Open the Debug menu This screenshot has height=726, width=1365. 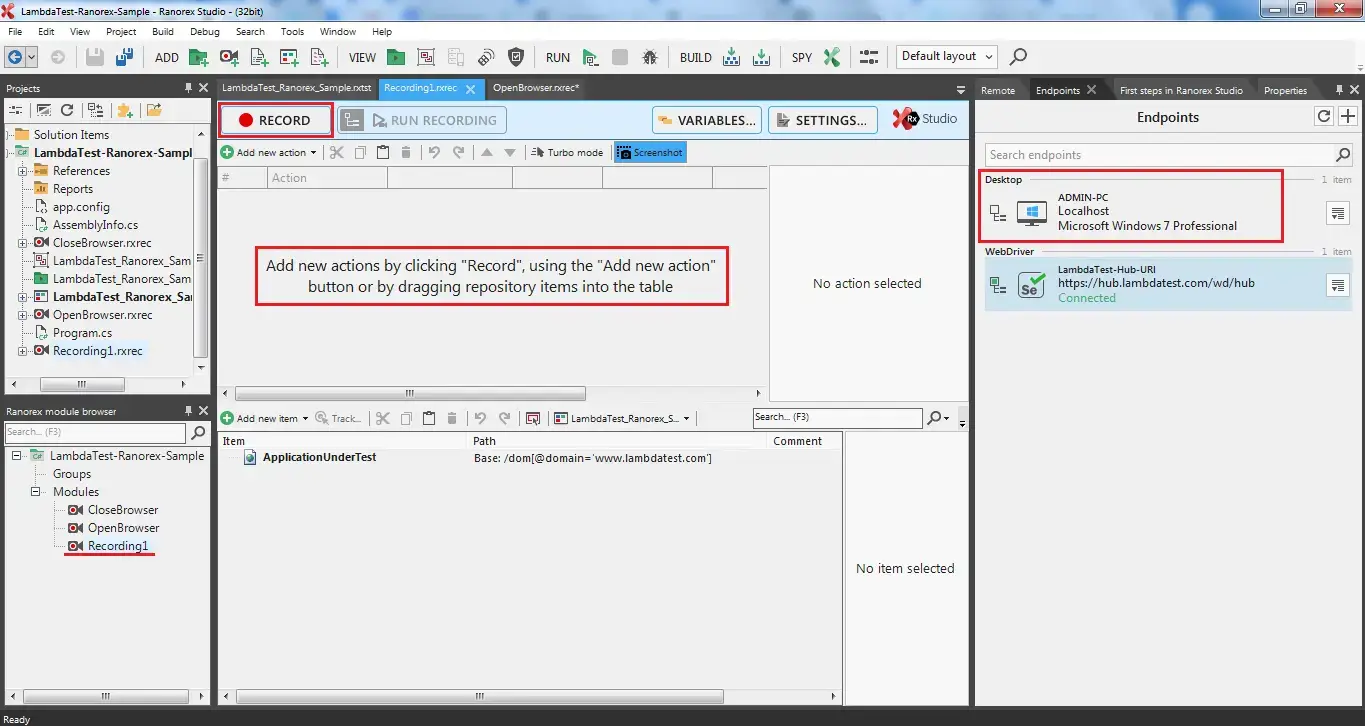(x=204, y=32)
